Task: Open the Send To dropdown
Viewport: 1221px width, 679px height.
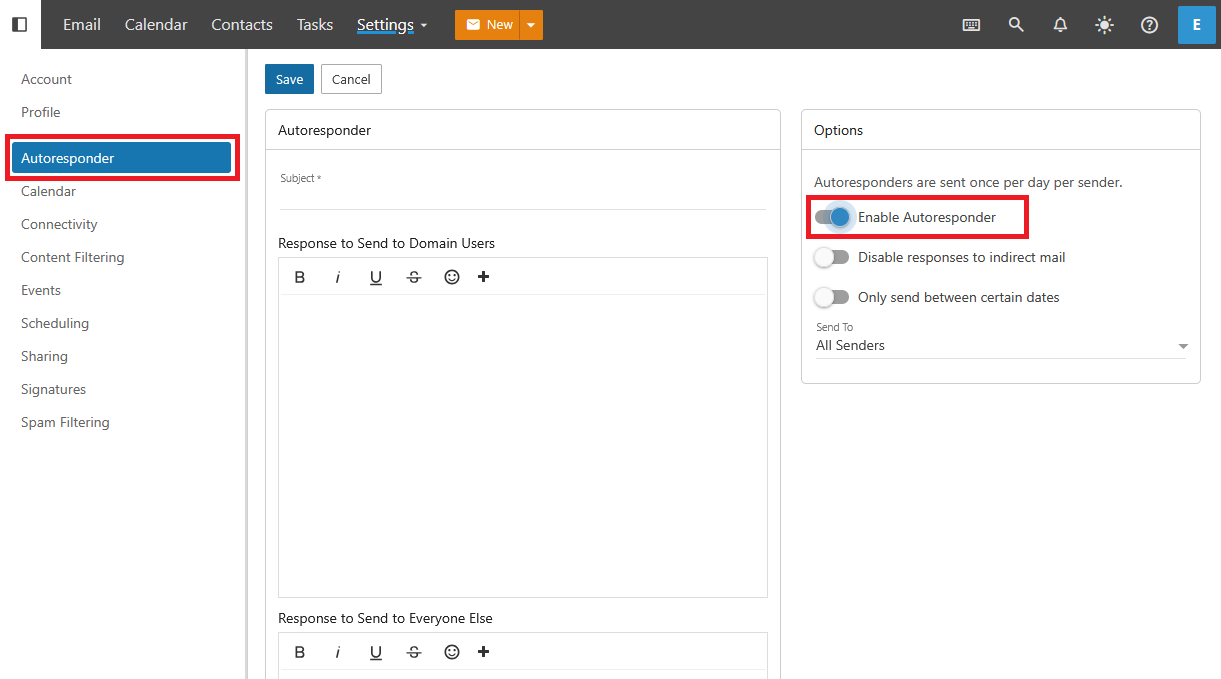Action: [x=1000, y=346]
